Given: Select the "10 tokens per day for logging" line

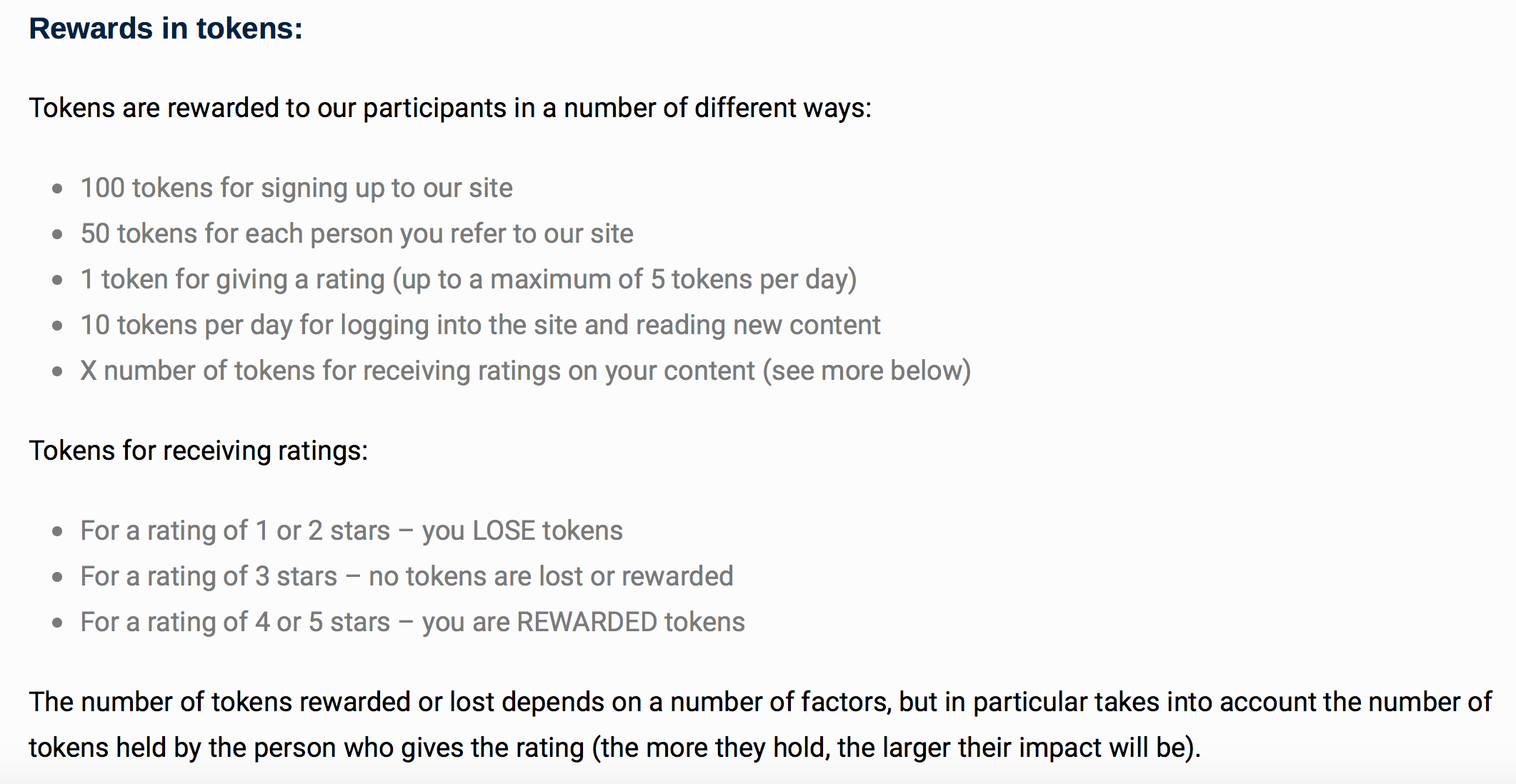Looking at the screenshot, I should (x=480, y=325).
